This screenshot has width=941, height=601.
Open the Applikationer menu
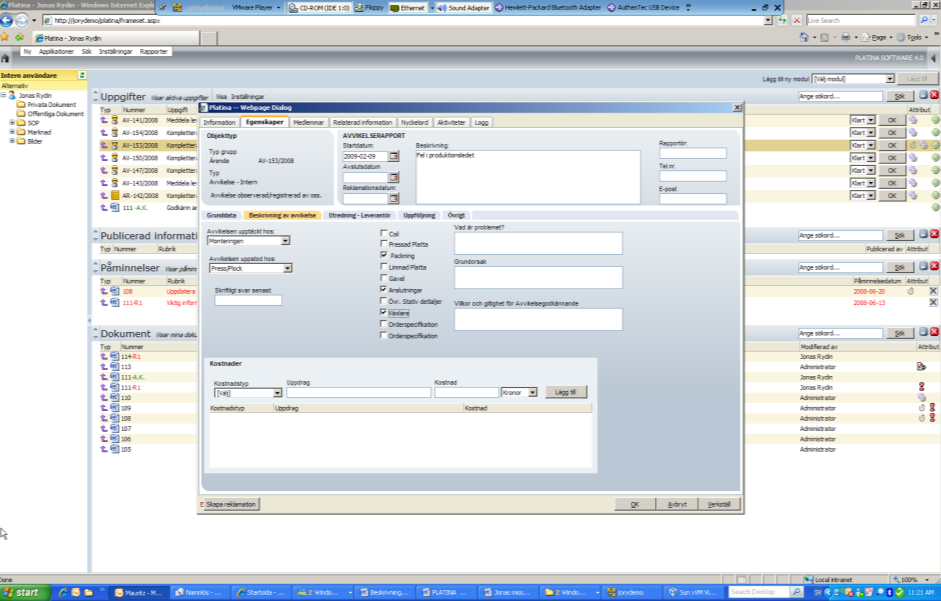coord(56,52)
